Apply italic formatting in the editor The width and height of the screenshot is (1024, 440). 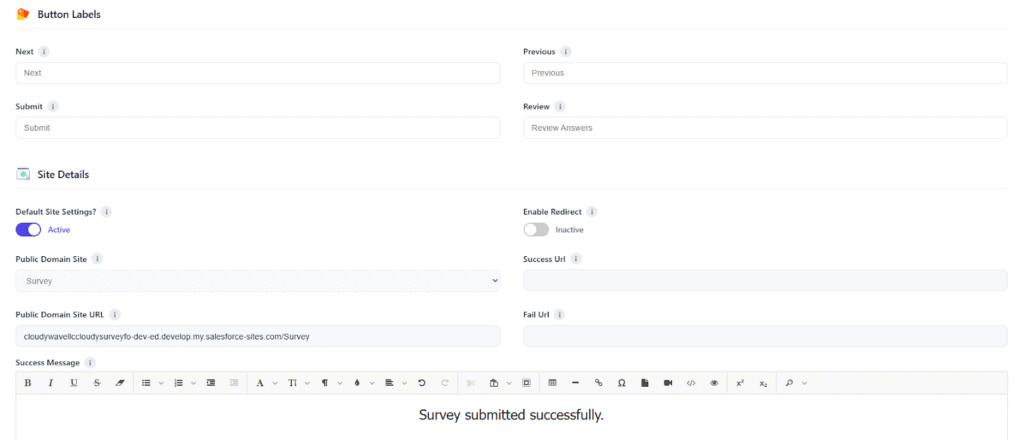tap(50, 383)
